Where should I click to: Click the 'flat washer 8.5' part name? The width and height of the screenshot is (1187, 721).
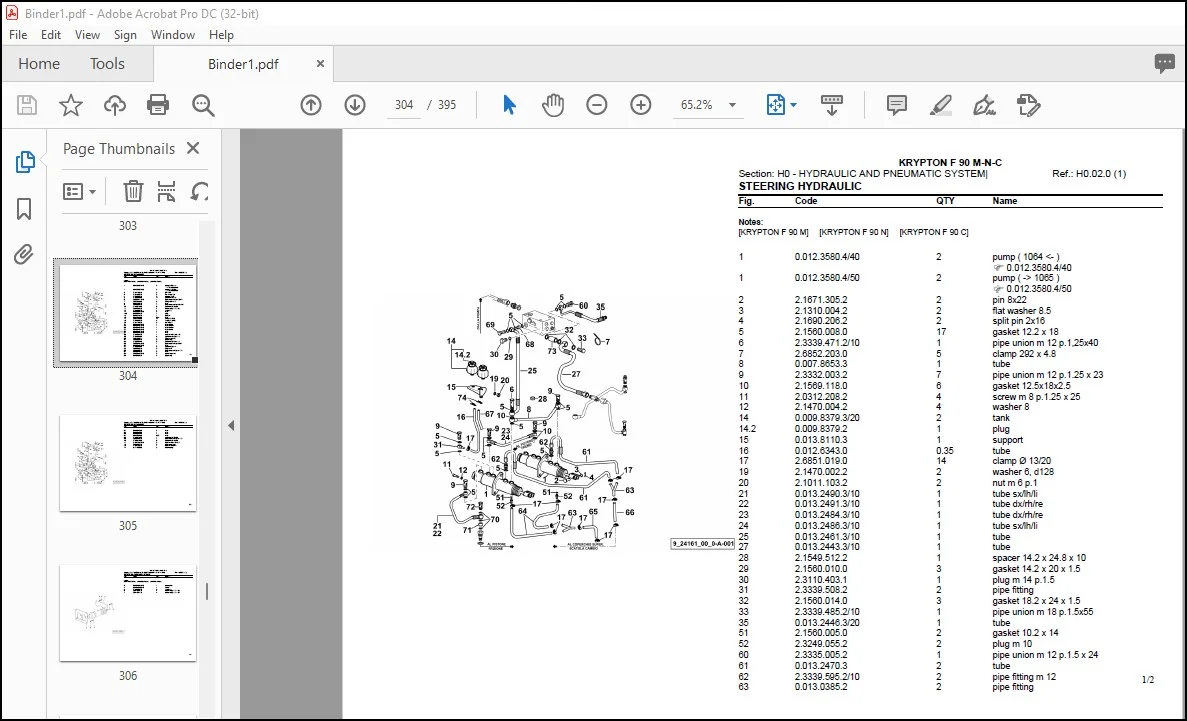[1021, 311]
